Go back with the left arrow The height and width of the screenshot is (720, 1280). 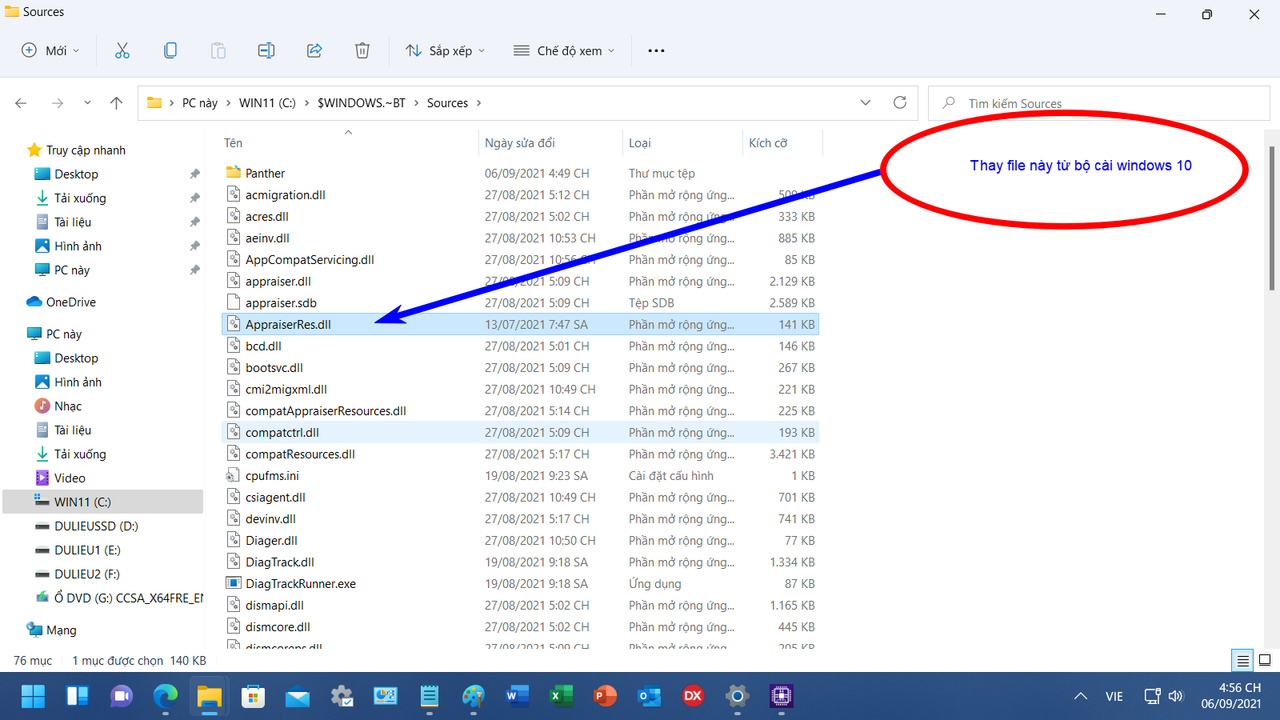(21, 103)
